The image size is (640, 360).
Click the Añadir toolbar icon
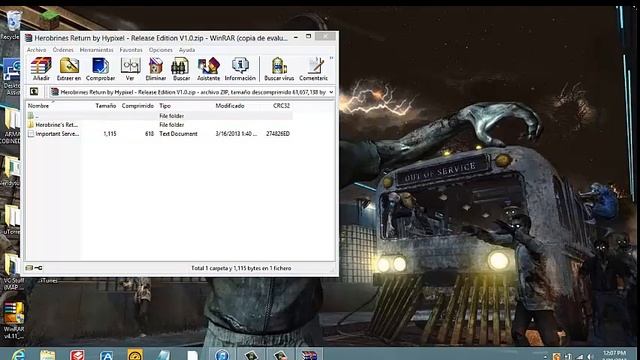pyautogui.click(x=41, y=69)
